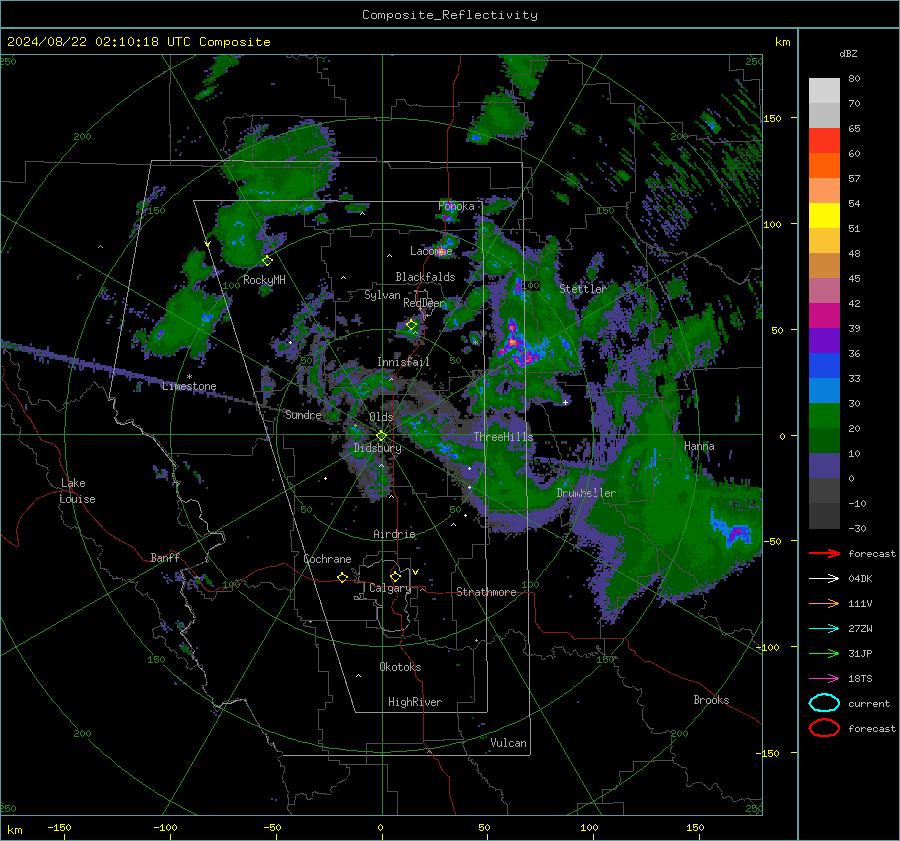Click yellow V marker northwest of RockyMH
The height and width of the screenshot is (841, 900).
coord(207,245)
